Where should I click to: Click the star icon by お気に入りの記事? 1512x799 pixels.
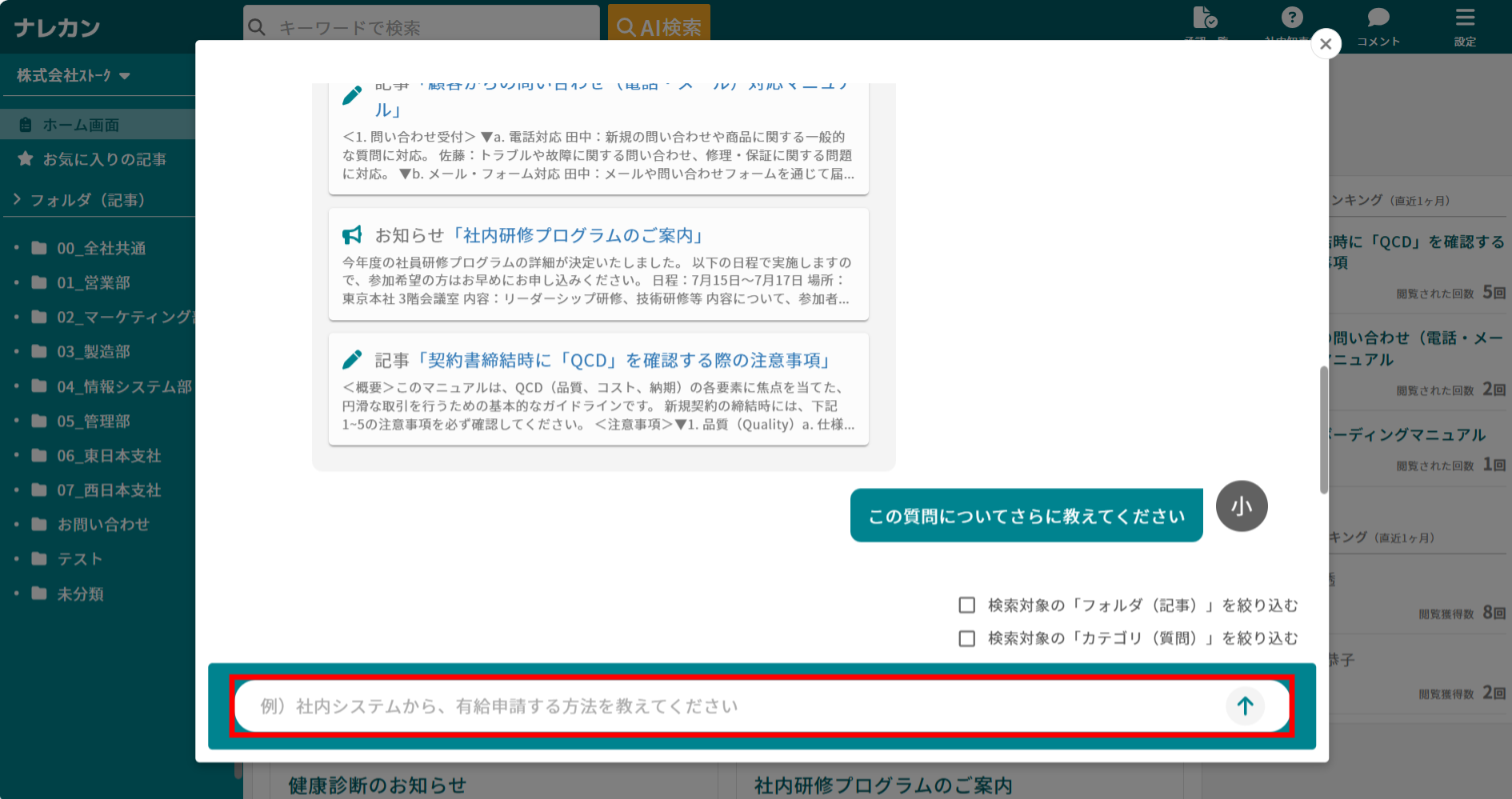coord(24,158)
